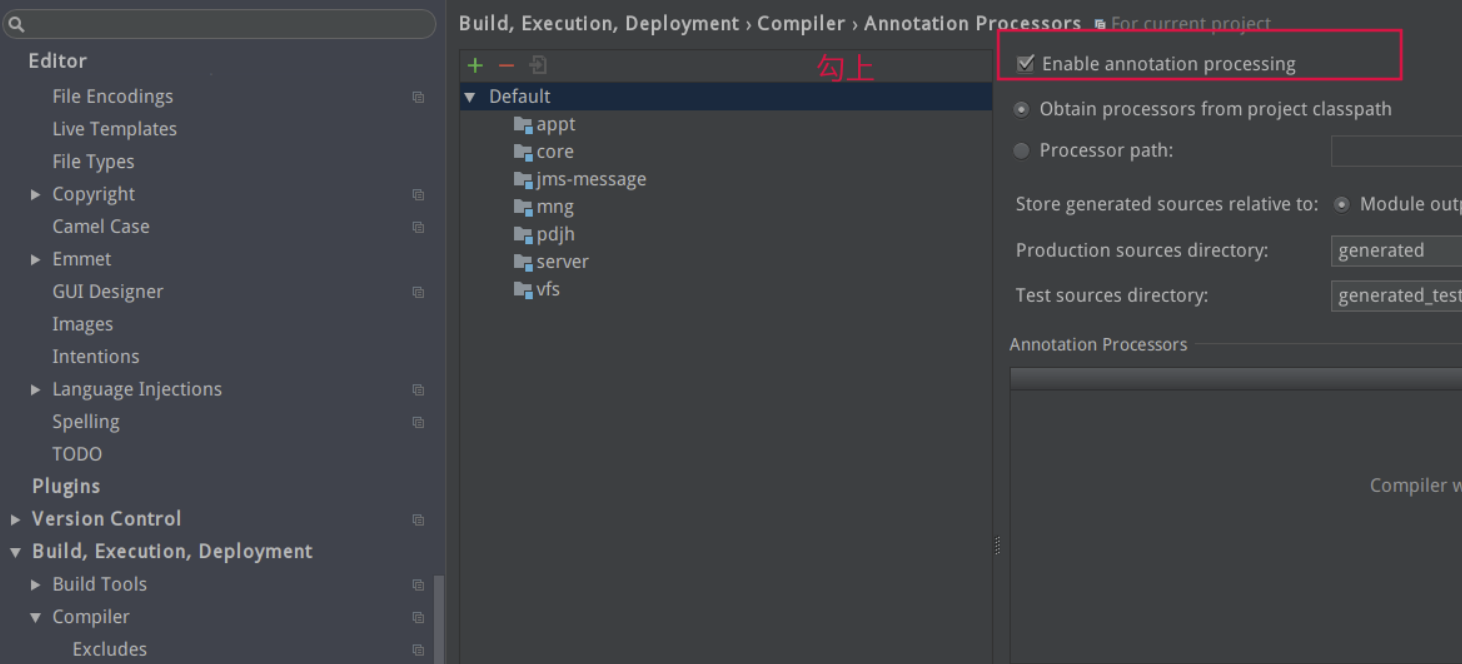The height and width of the screenshot is (664, 1462).
Task: Click the Production sources directory field
Action: (1396, 251)
